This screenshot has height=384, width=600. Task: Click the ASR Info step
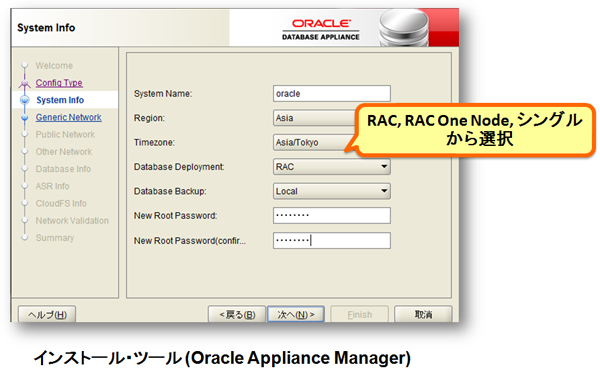coord(52,186)
